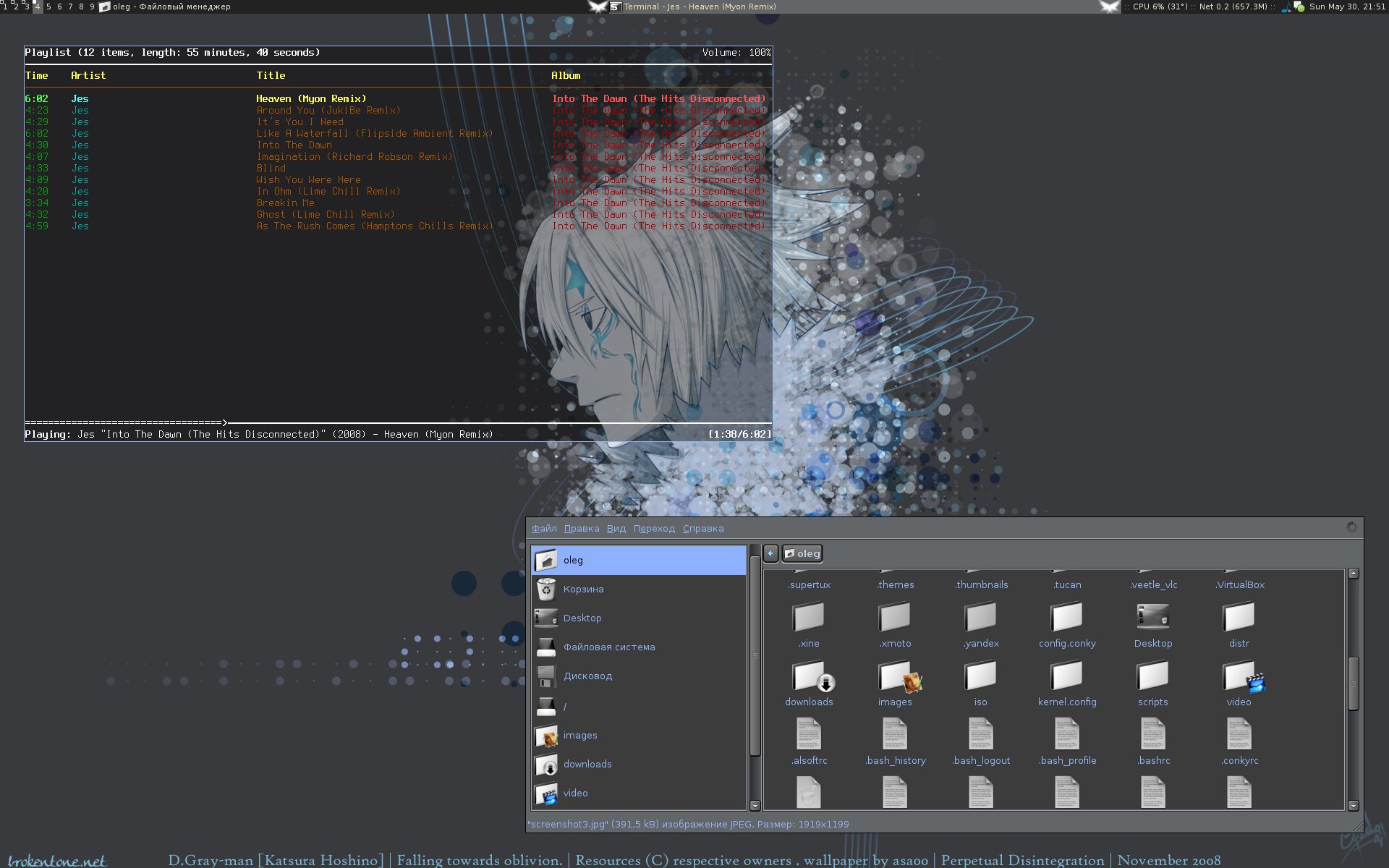Image resolution: width=1389 pixels, height=868 pixels.
Task: Open video bookmark in sidebar
Action: [x=639, y=793]
